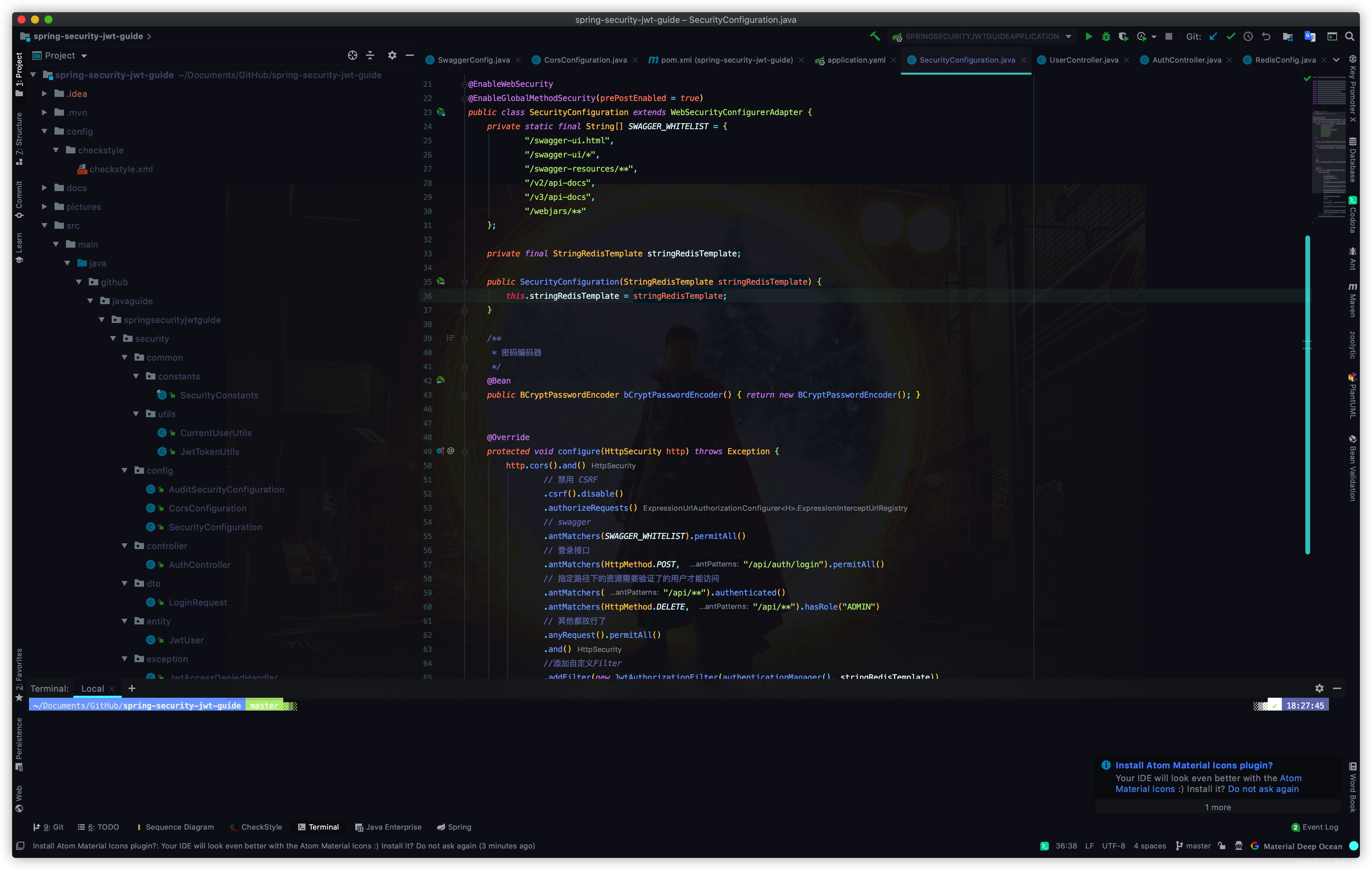Open Git history clock icon
Screen dimensions: 1372x870
click(1248, 36)
